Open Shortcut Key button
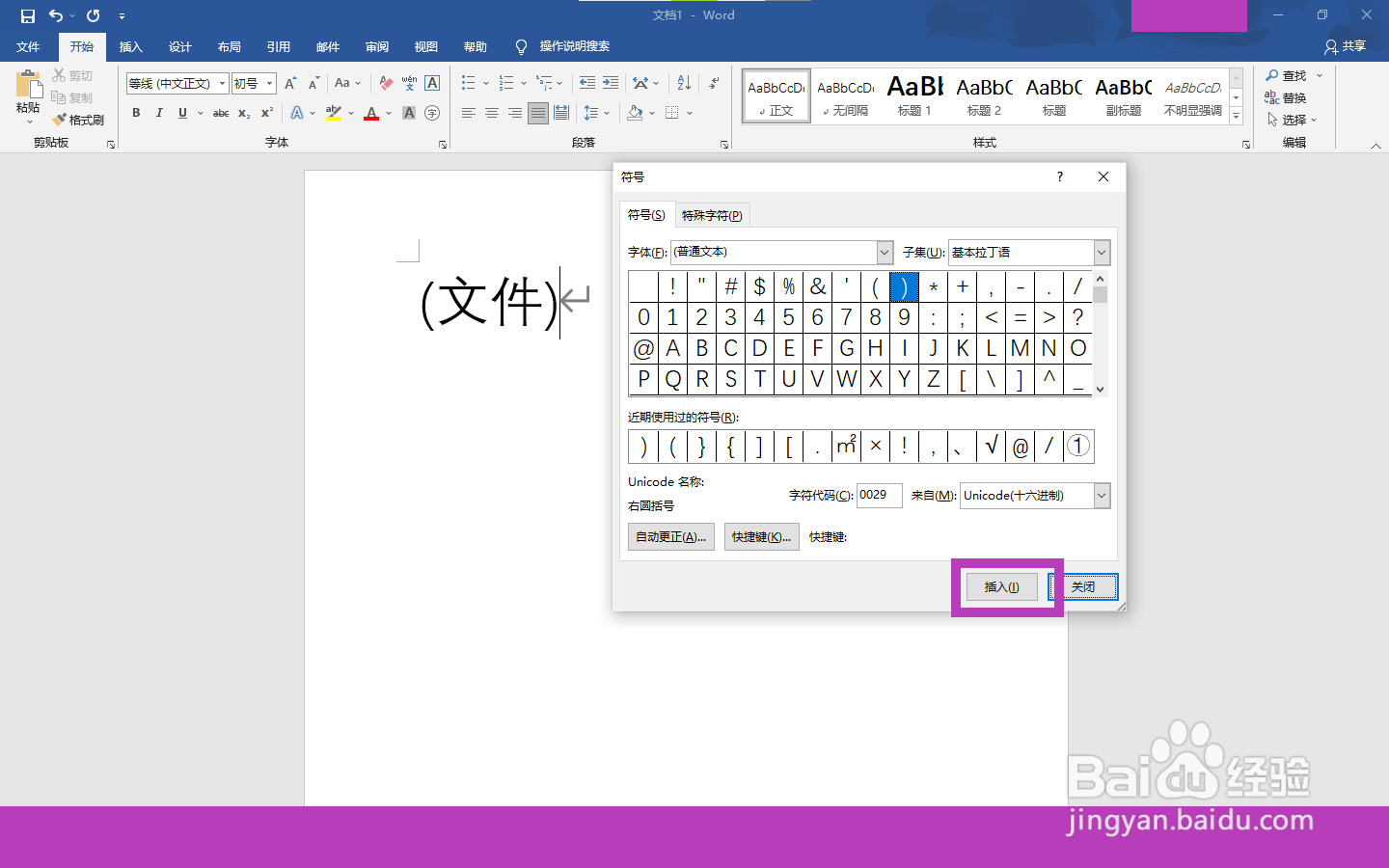The height and width of the screenshot is (868, 1389). point(761,537)
